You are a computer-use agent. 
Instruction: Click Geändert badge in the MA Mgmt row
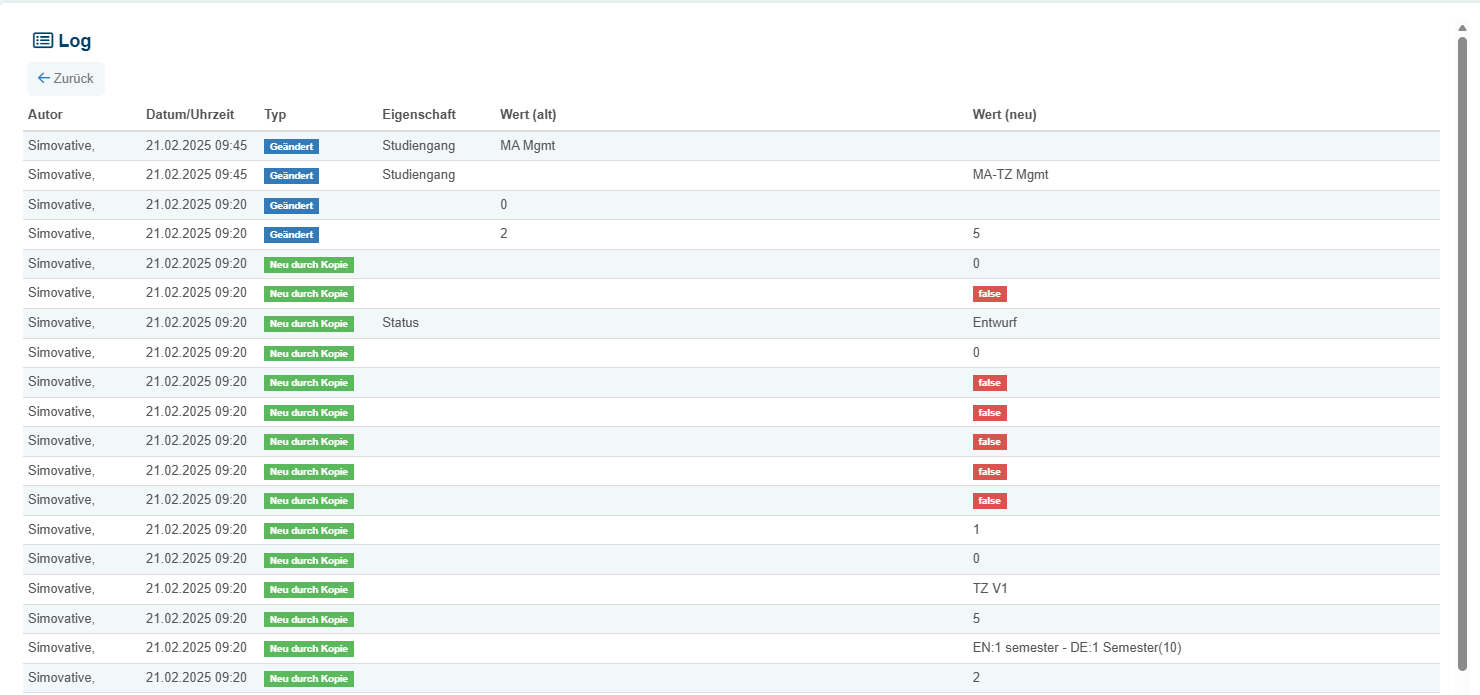[x=291, y=147]
